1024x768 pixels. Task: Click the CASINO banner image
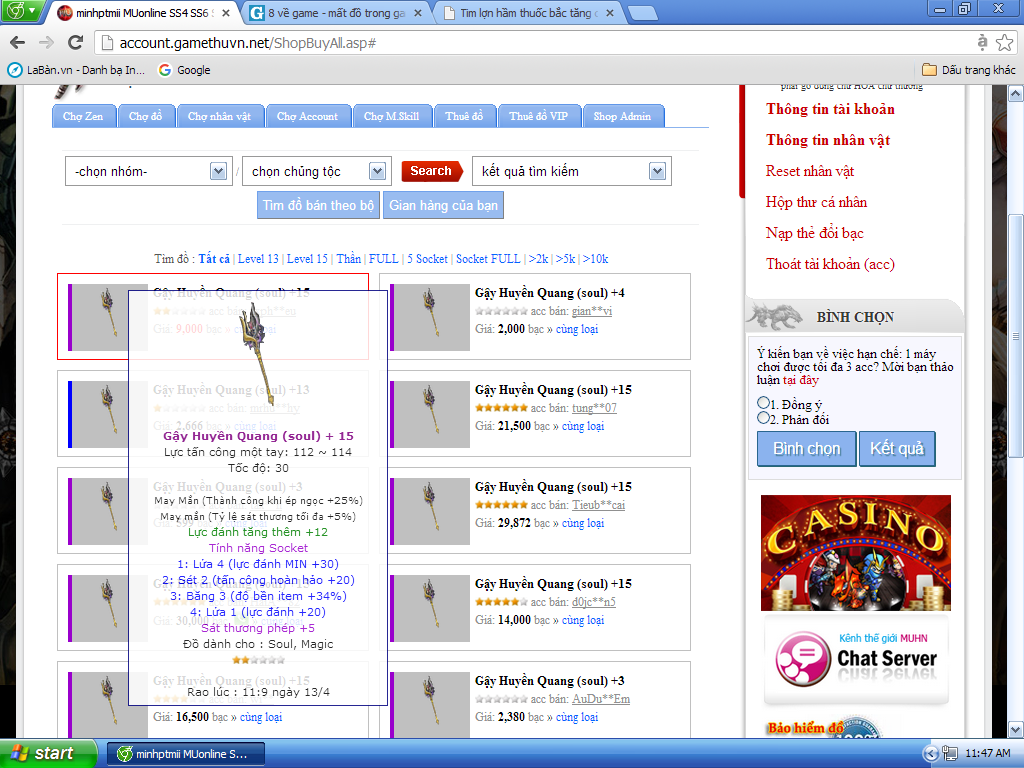click(856, 552)
